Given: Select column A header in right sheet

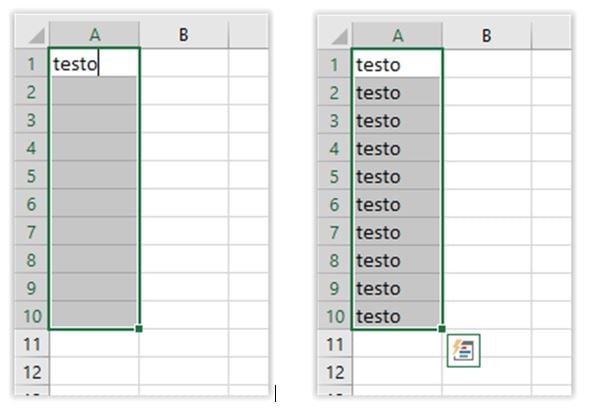Looking at the screenshot, I should click(x=397, y=36).
